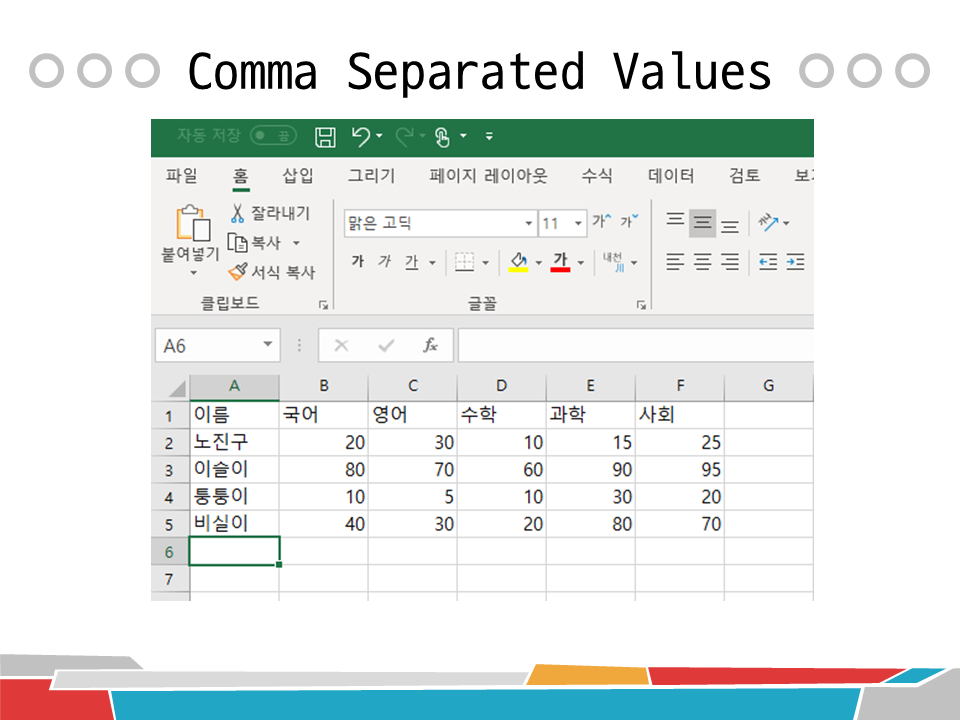
Task: Open the Undo history dropdown
Action: click(x=380, y=136)
